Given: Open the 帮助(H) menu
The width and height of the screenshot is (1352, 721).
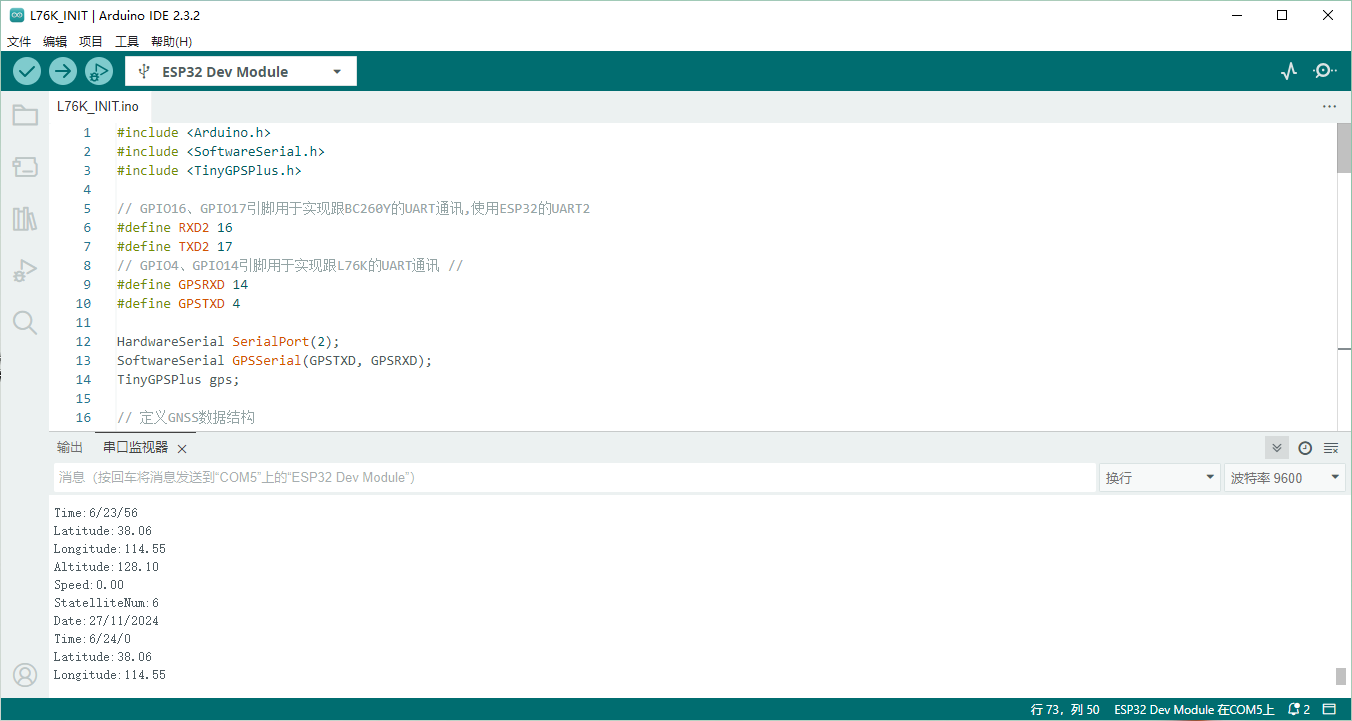Looking at the screenshot, I should (171, 41).
